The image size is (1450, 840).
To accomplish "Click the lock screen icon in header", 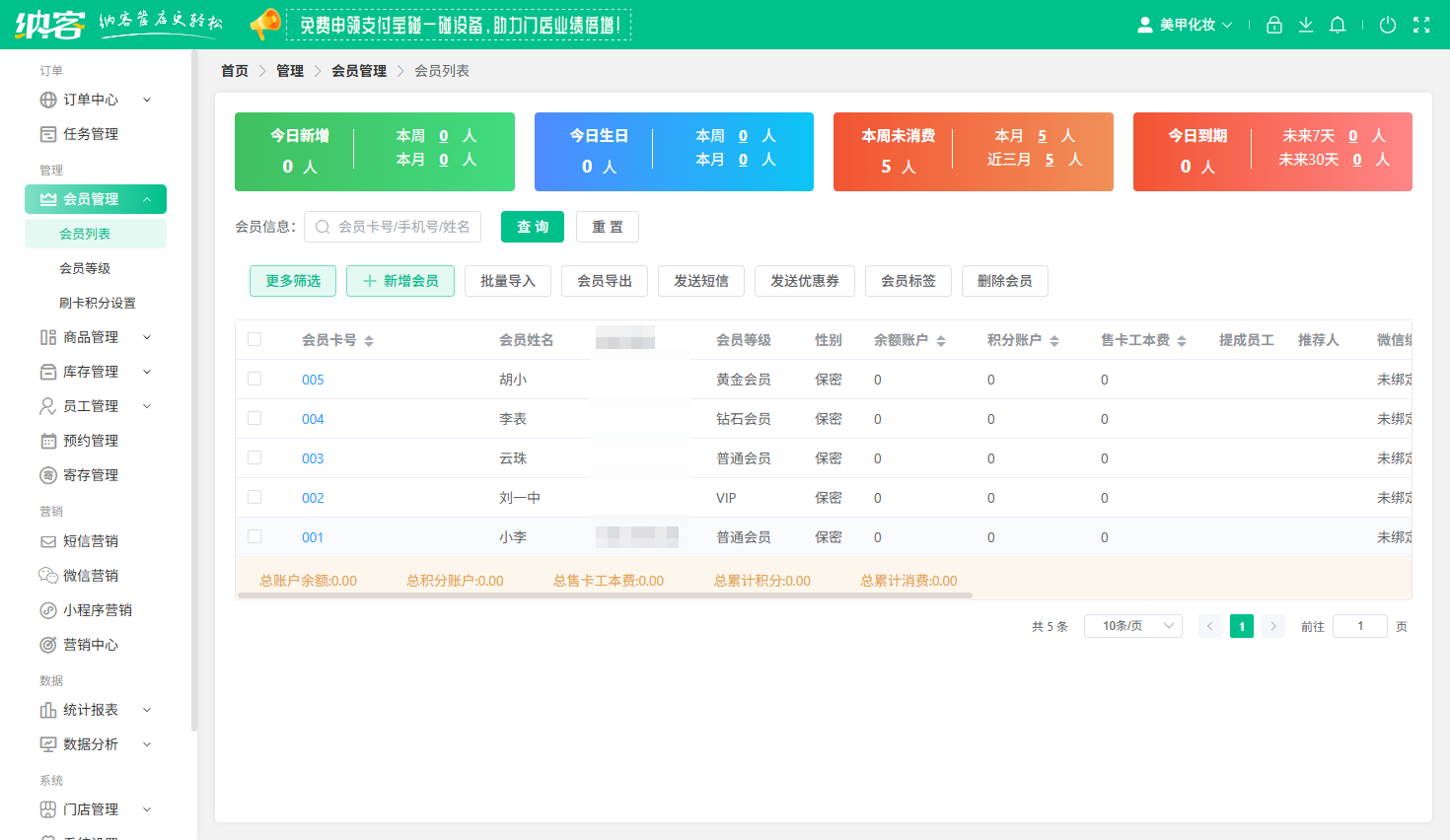I will 1274,25.
